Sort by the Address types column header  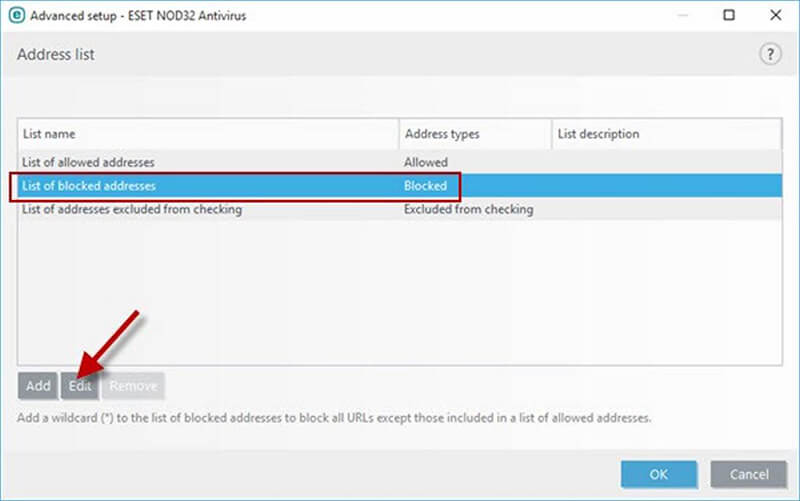pos(475,134)
